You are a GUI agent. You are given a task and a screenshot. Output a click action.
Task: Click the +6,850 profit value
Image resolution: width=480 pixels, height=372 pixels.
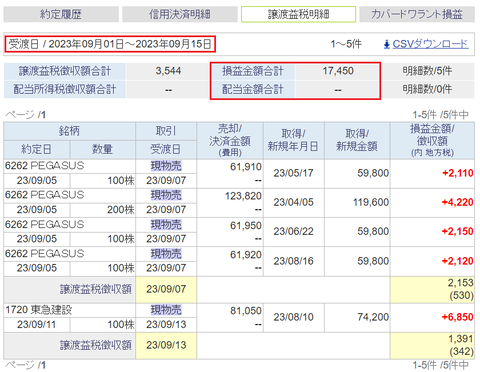457,317
